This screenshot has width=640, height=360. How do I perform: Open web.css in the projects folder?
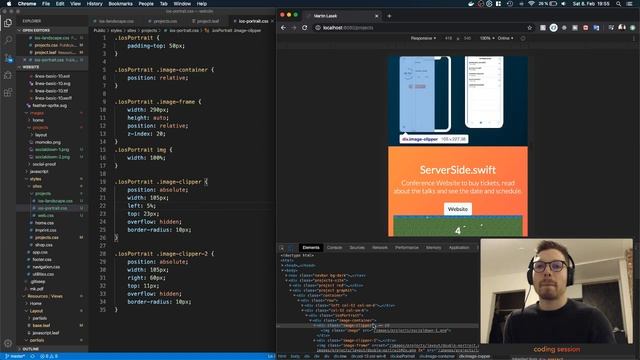click(x=45, y=216)
